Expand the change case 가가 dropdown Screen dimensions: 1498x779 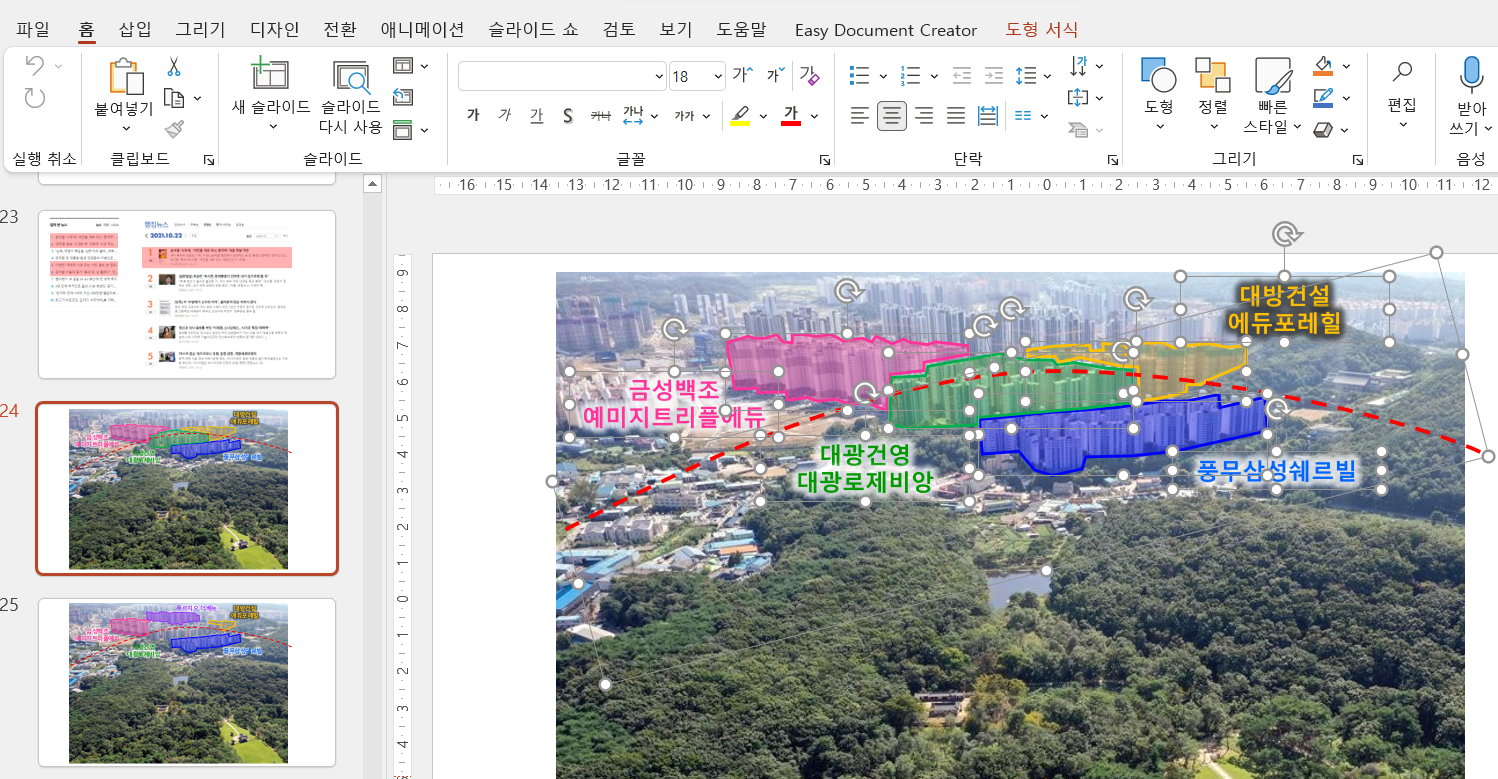[x=706, y=116]
